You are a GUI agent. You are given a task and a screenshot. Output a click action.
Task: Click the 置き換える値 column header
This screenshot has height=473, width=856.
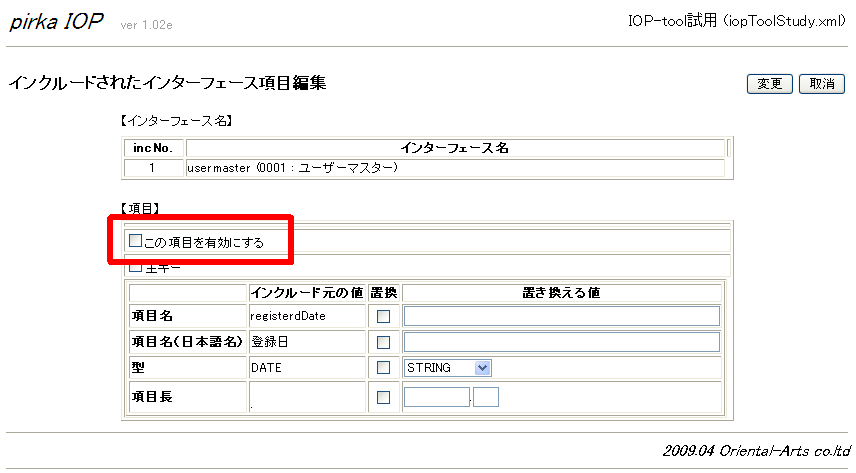click(x=562, y=292)
